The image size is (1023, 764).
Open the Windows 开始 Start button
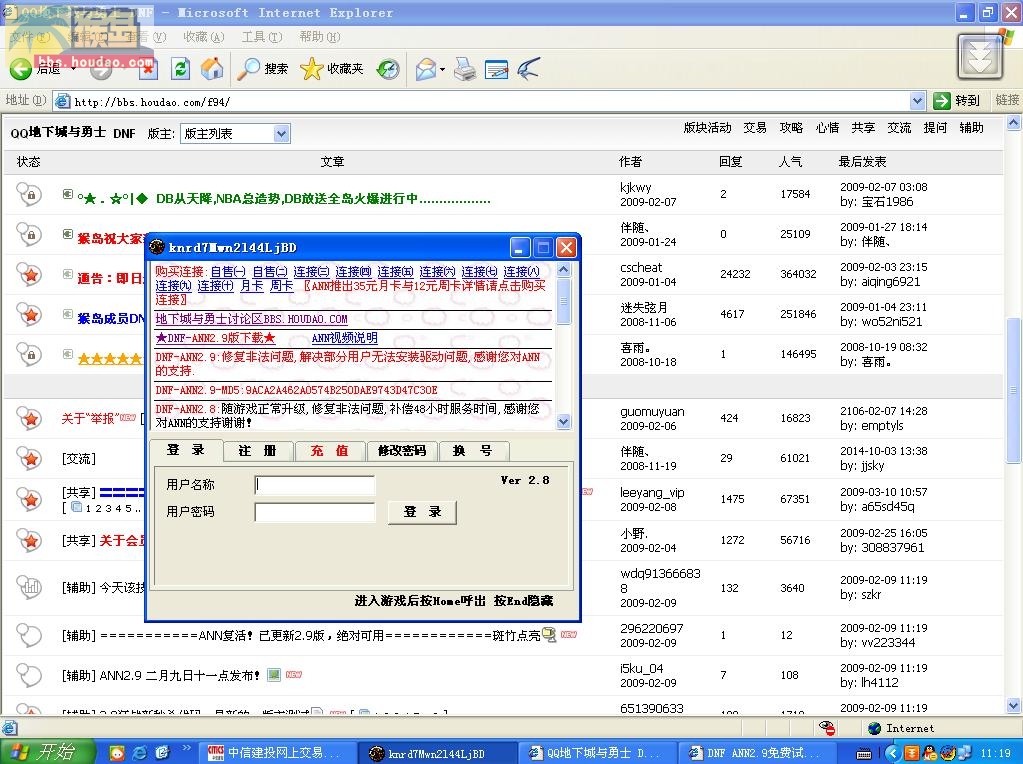coord(46,752)
